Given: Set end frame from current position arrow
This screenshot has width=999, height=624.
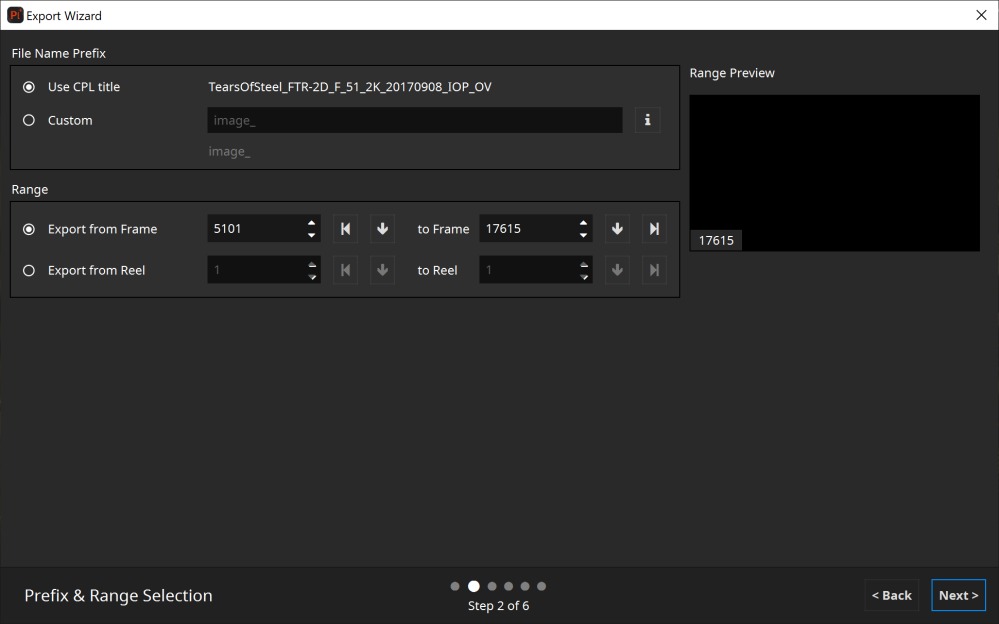Looking at the screenshot, I should 617,229.
